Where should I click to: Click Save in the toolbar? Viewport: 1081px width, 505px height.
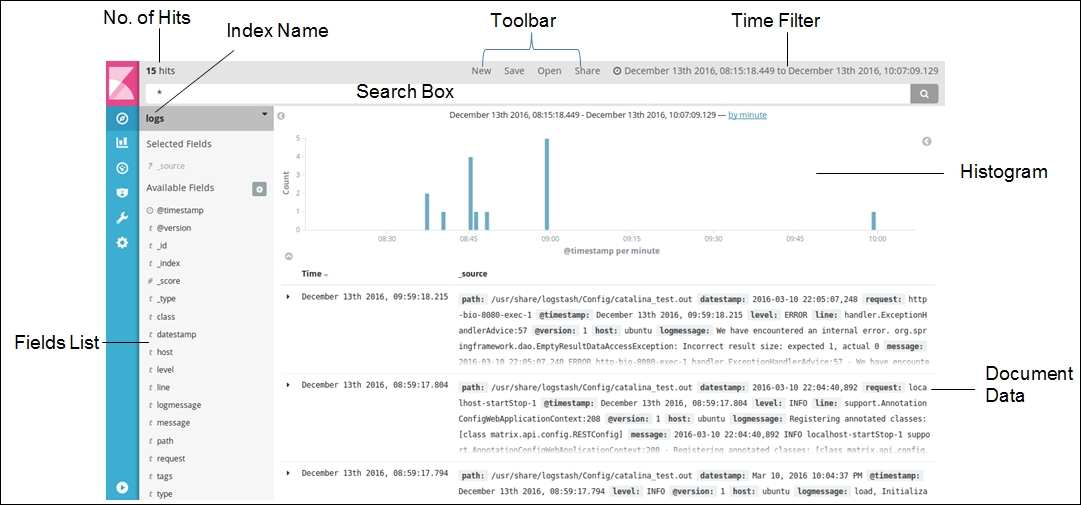(x=513, y=71)
